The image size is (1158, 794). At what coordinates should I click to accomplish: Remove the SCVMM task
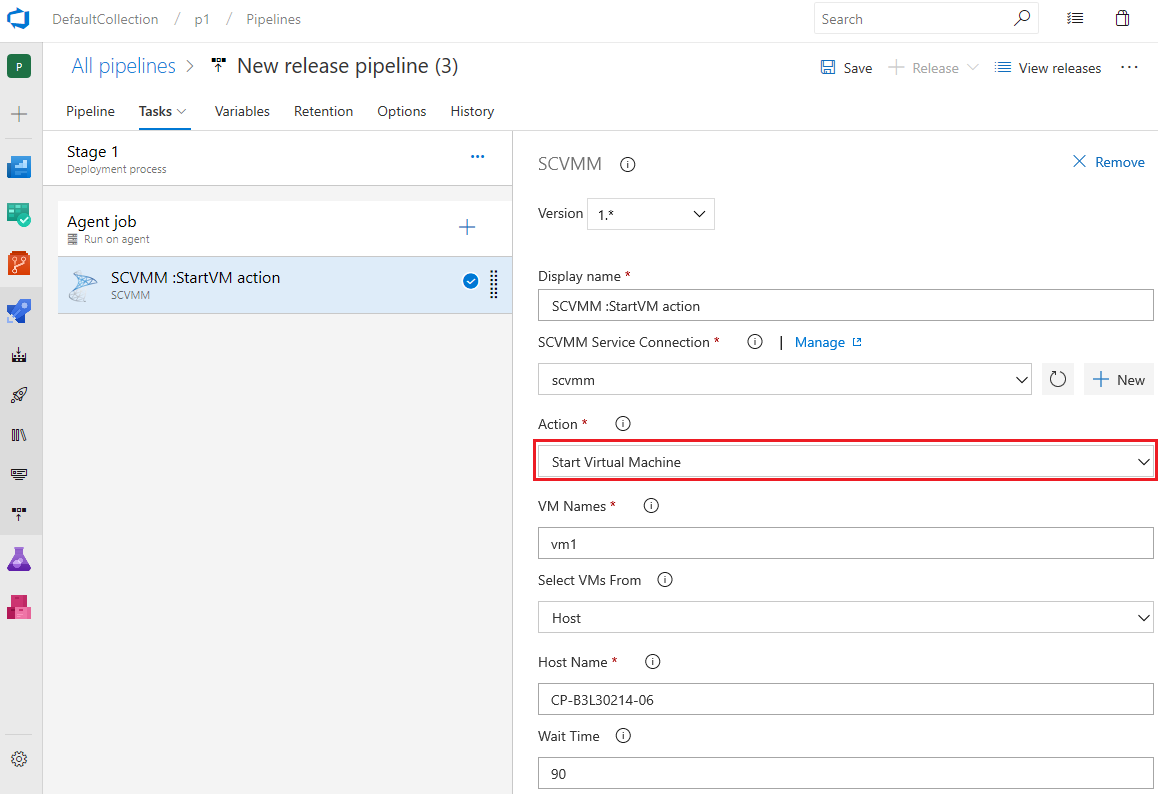point(1109,162)
